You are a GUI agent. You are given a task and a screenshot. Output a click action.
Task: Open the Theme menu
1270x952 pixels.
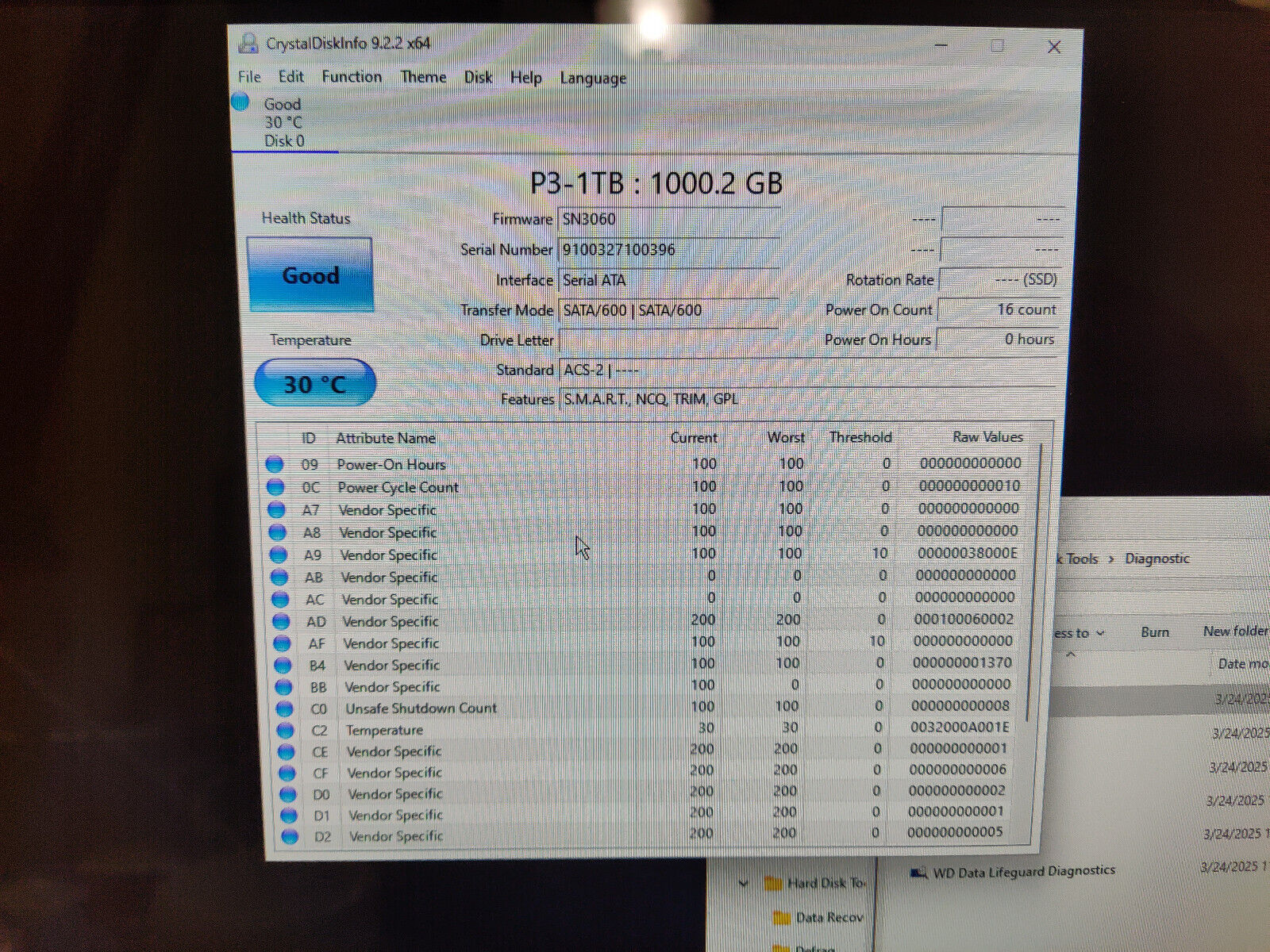[x=423, y=77]
